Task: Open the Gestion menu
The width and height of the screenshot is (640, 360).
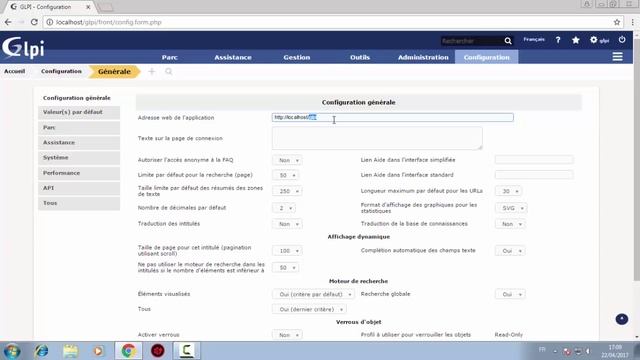Action: point(297,57)
